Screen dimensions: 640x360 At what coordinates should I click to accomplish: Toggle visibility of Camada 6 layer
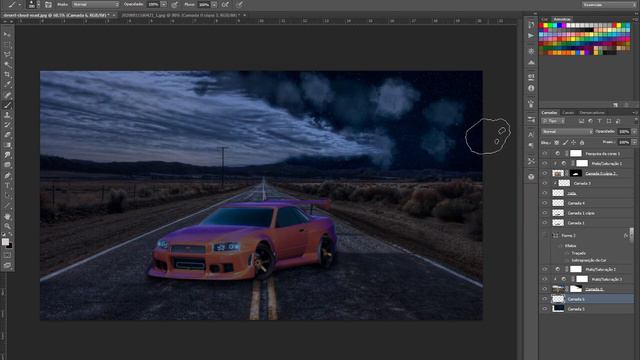[x=545, y=299]
